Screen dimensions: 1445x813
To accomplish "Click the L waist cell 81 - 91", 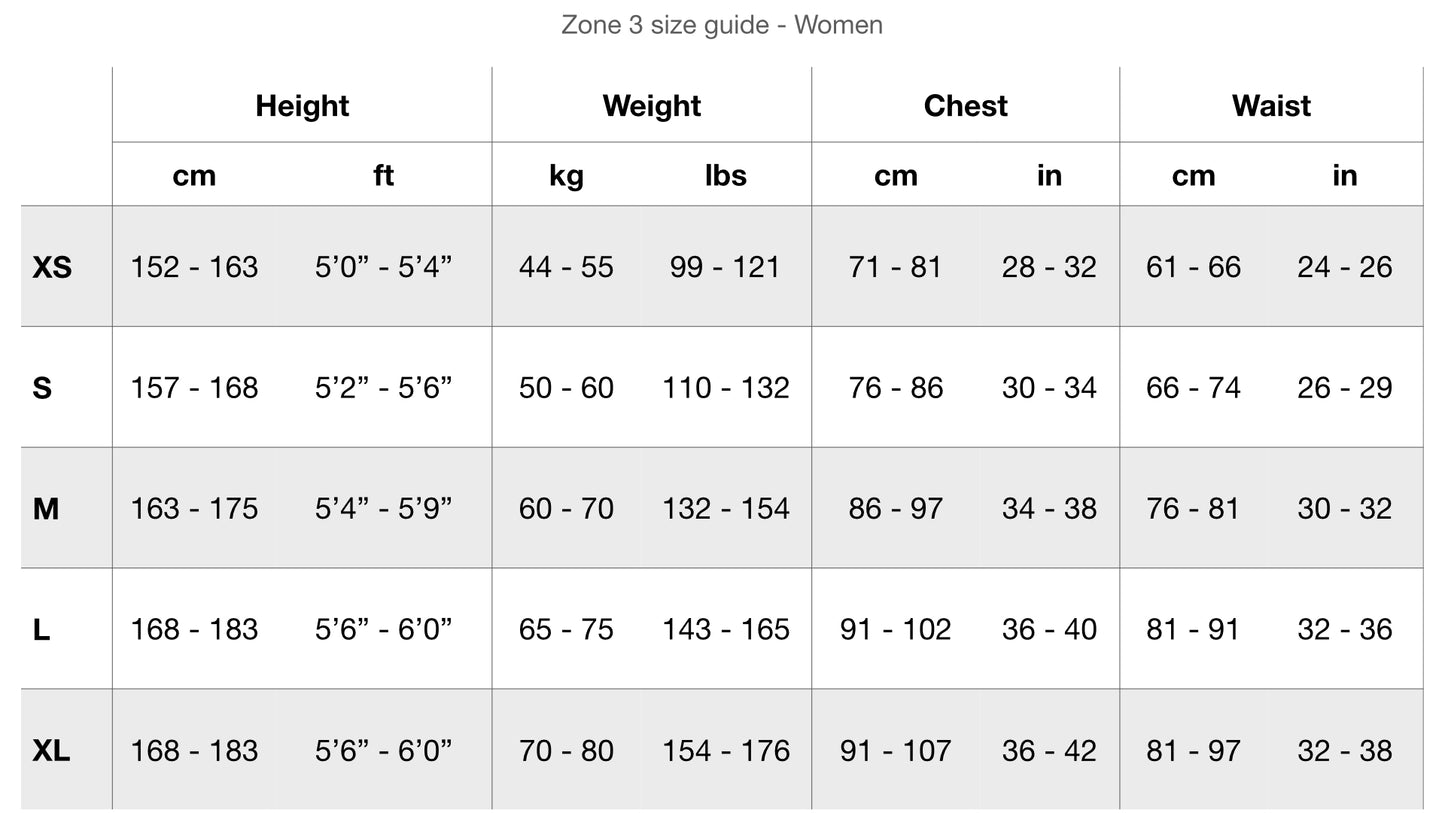I will click(x=1193, y=630).
